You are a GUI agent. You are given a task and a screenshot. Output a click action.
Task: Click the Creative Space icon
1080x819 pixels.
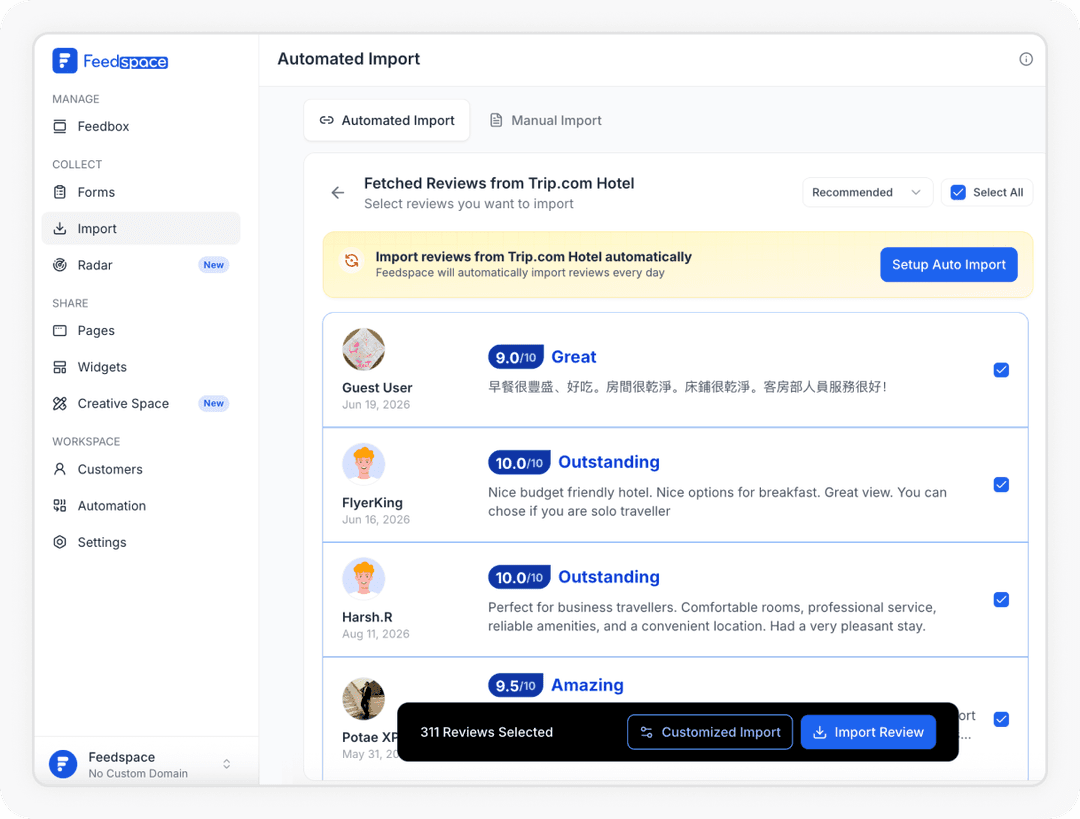60,404
